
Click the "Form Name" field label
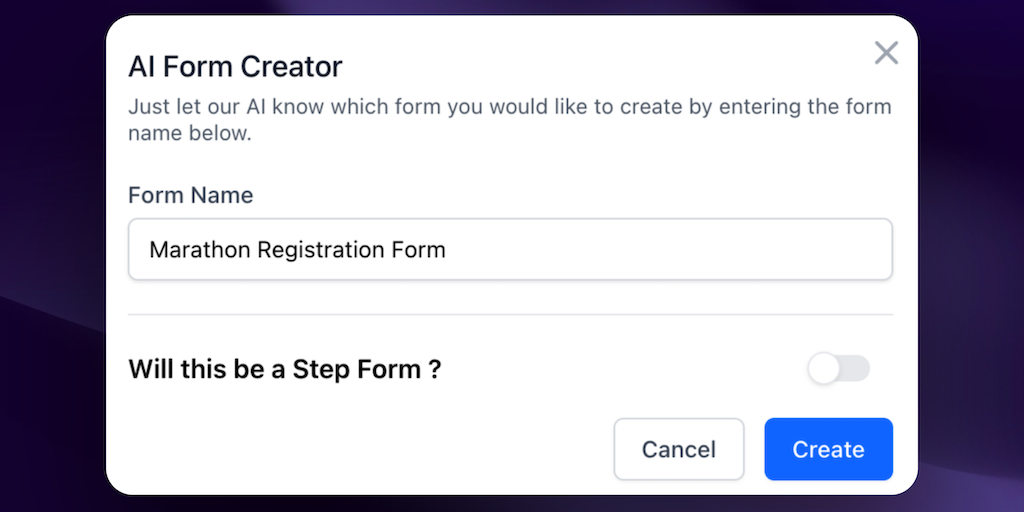tap(190, 195)
